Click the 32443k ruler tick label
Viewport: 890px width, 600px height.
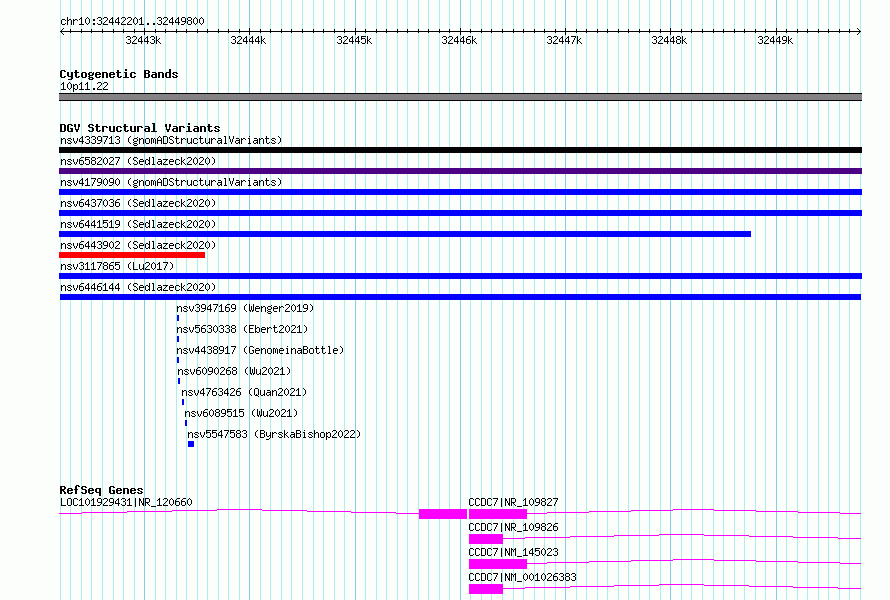pos(143,40)
